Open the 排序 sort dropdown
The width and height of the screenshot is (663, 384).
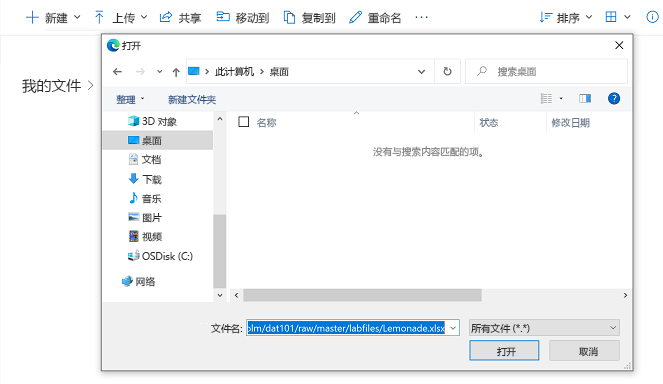click(566, 18)
